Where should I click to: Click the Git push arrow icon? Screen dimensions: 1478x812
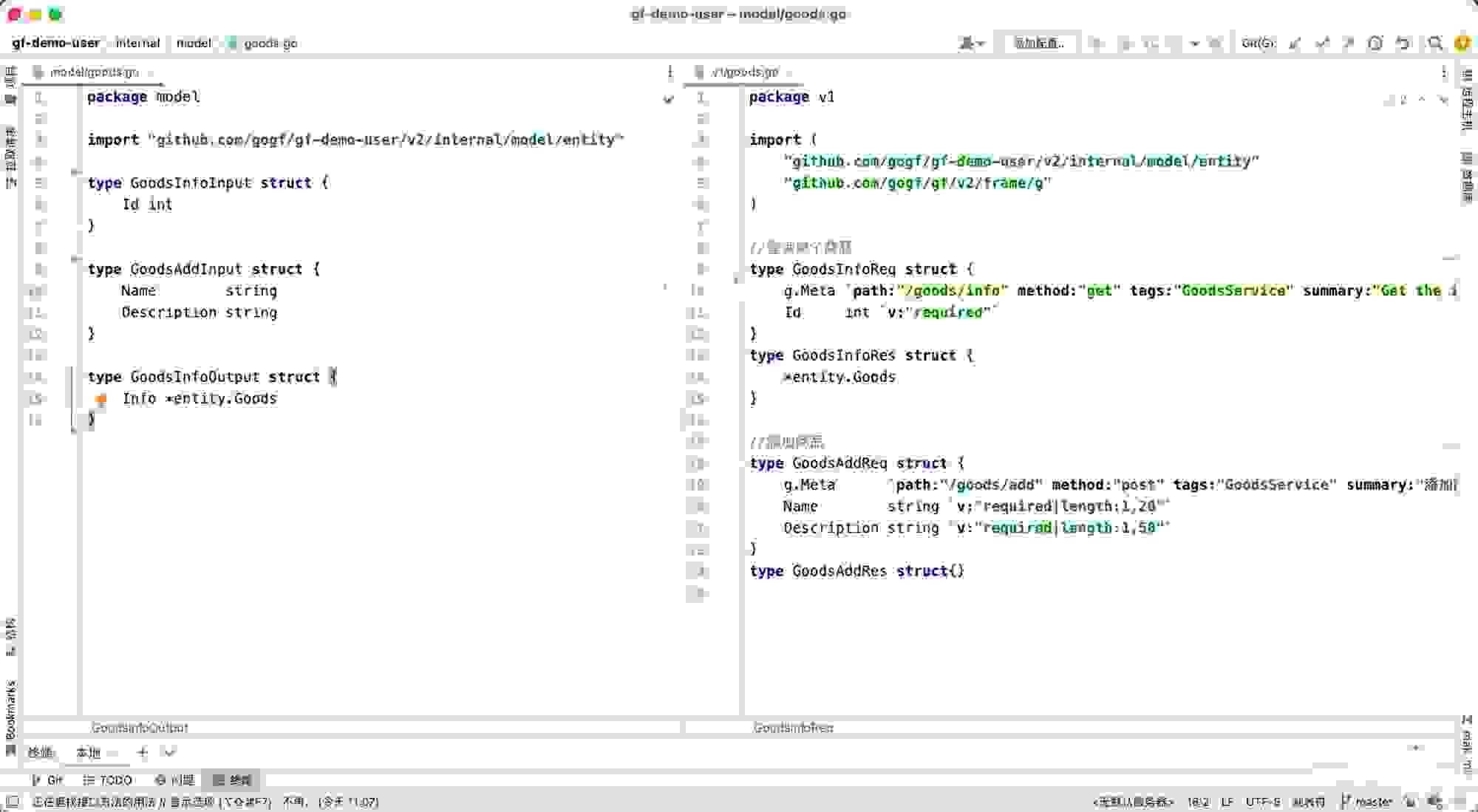point(1348,44)
